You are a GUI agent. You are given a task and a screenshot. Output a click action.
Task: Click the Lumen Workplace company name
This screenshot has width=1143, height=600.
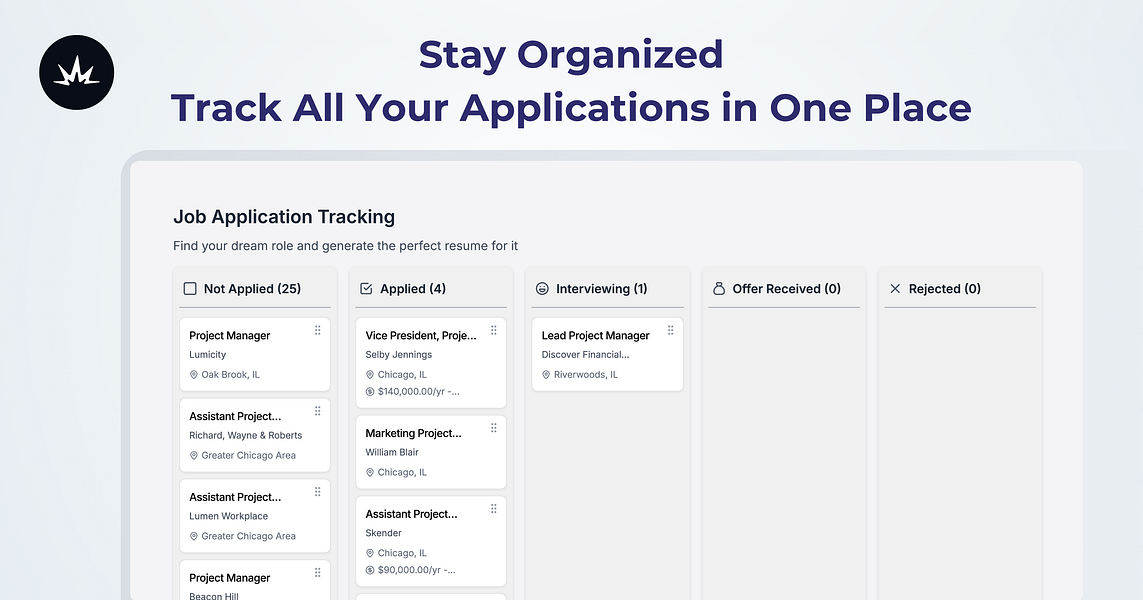(229, 516)
